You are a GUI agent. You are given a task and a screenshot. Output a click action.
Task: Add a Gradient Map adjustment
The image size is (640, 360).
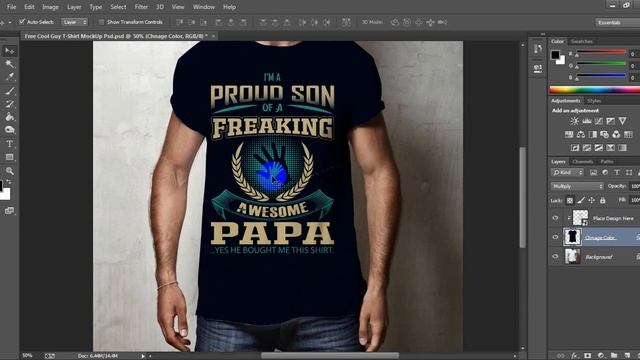[622, 148]
